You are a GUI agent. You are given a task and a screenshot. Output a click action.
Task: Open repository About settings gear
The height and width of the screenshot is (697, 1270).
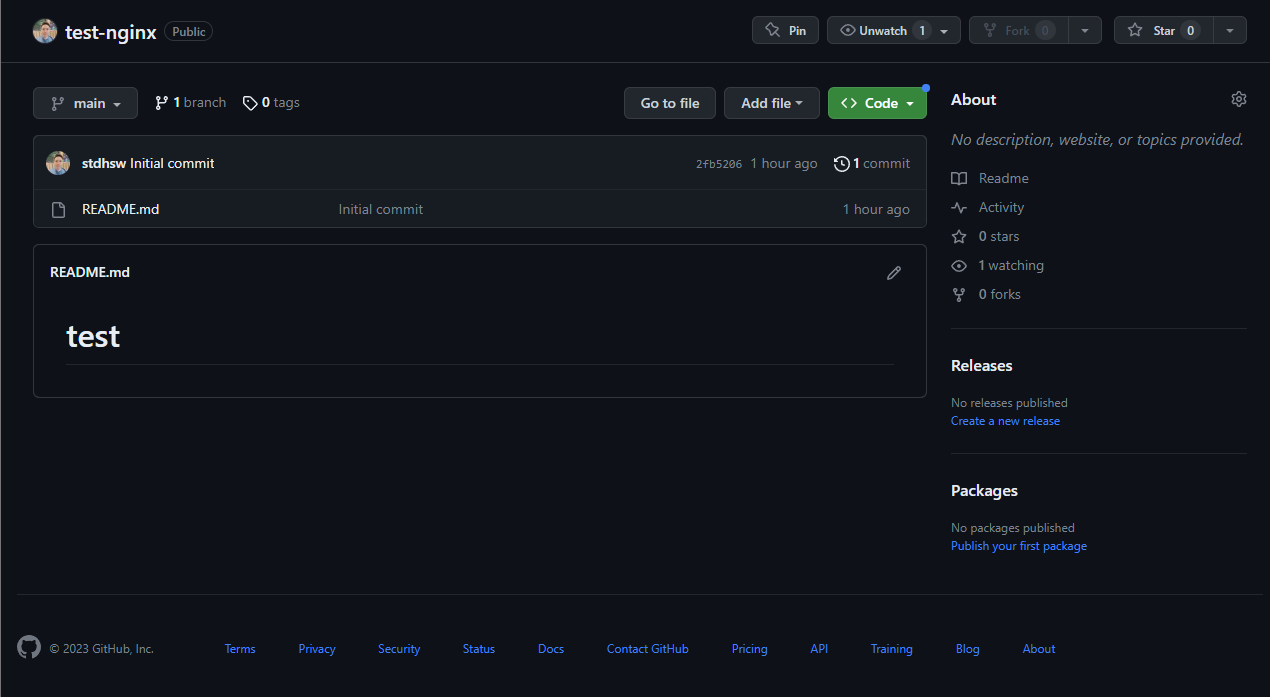[1239, 99]
